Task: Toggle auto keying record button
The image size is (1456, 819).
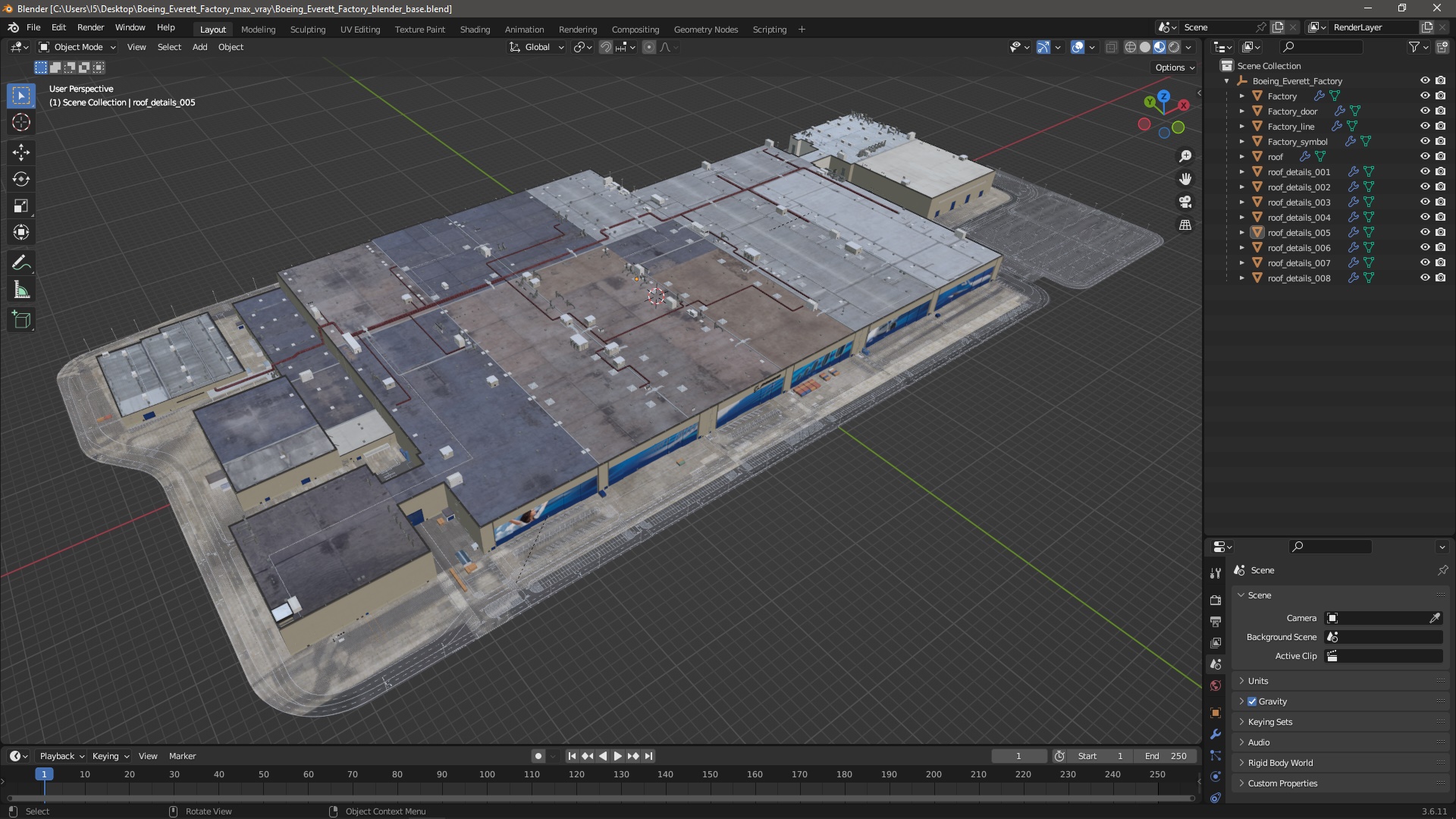Action: [x=538, y=756]
